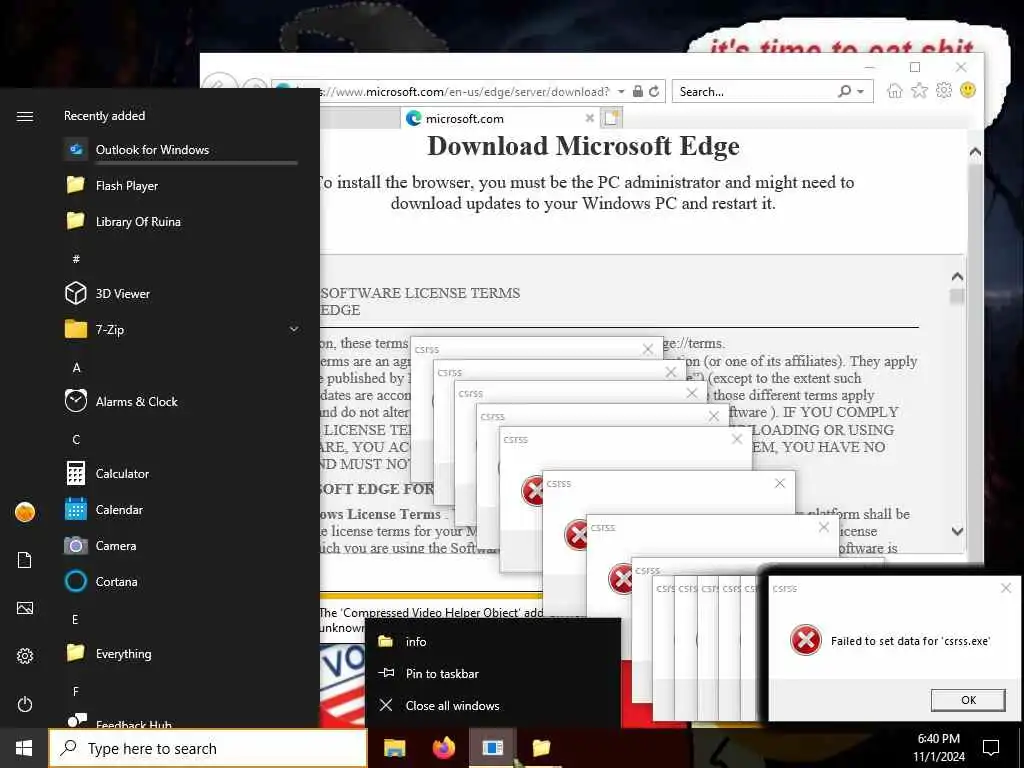The width and height of the screenshot is (1024, 768).
Task: Open the yellow folder taskbar icon
Action: click(x=541, y=748)
